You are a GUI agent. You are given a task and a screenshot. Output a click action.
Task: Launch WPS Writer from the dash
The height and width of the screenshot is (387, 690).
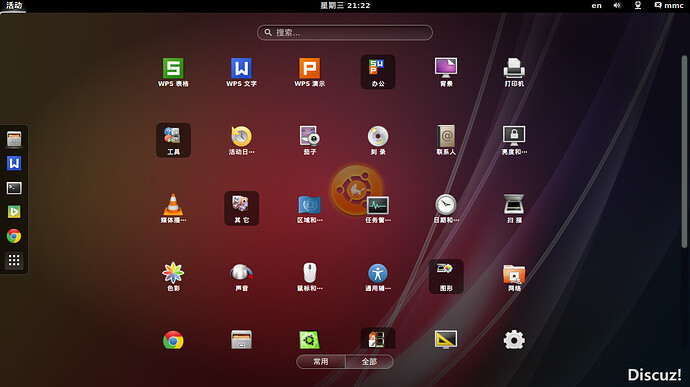(x=14, y=163)
